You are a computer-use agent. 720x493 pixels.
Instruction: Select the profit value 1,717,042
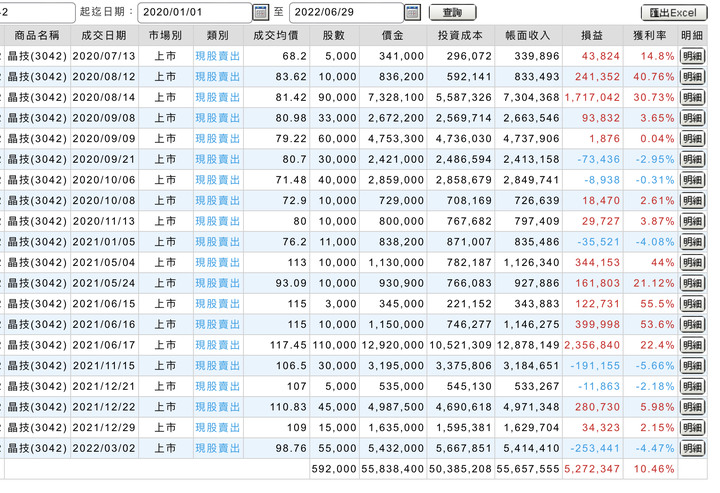coord(592,97)
